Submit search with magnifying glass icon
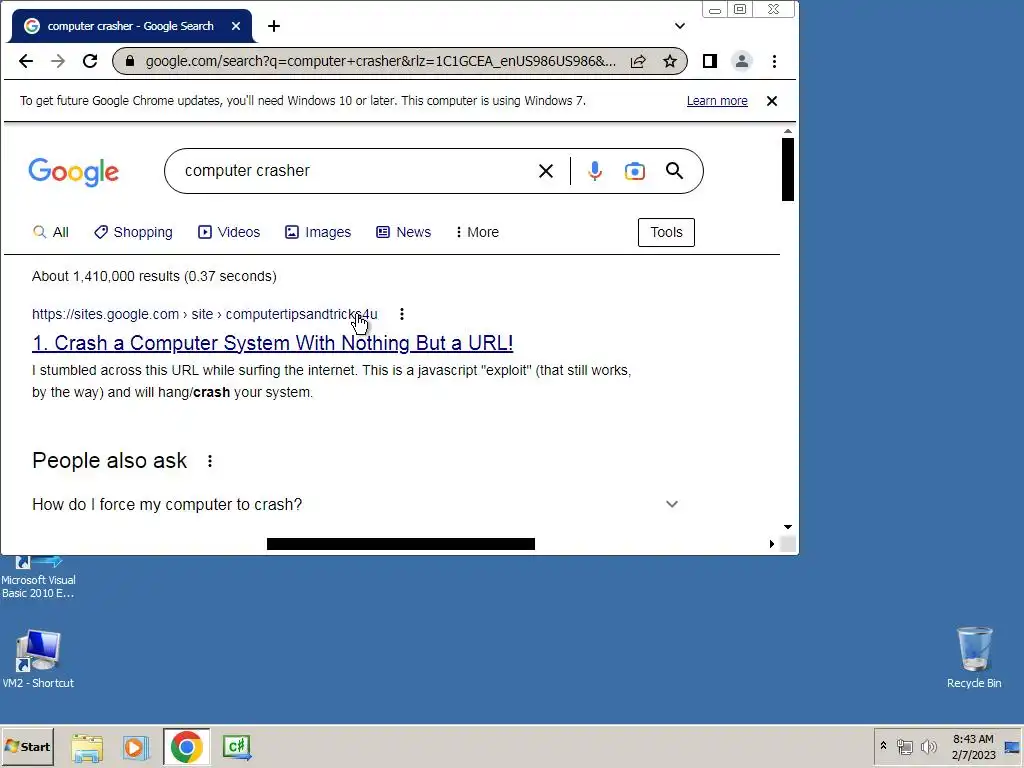 coord(675,171)
